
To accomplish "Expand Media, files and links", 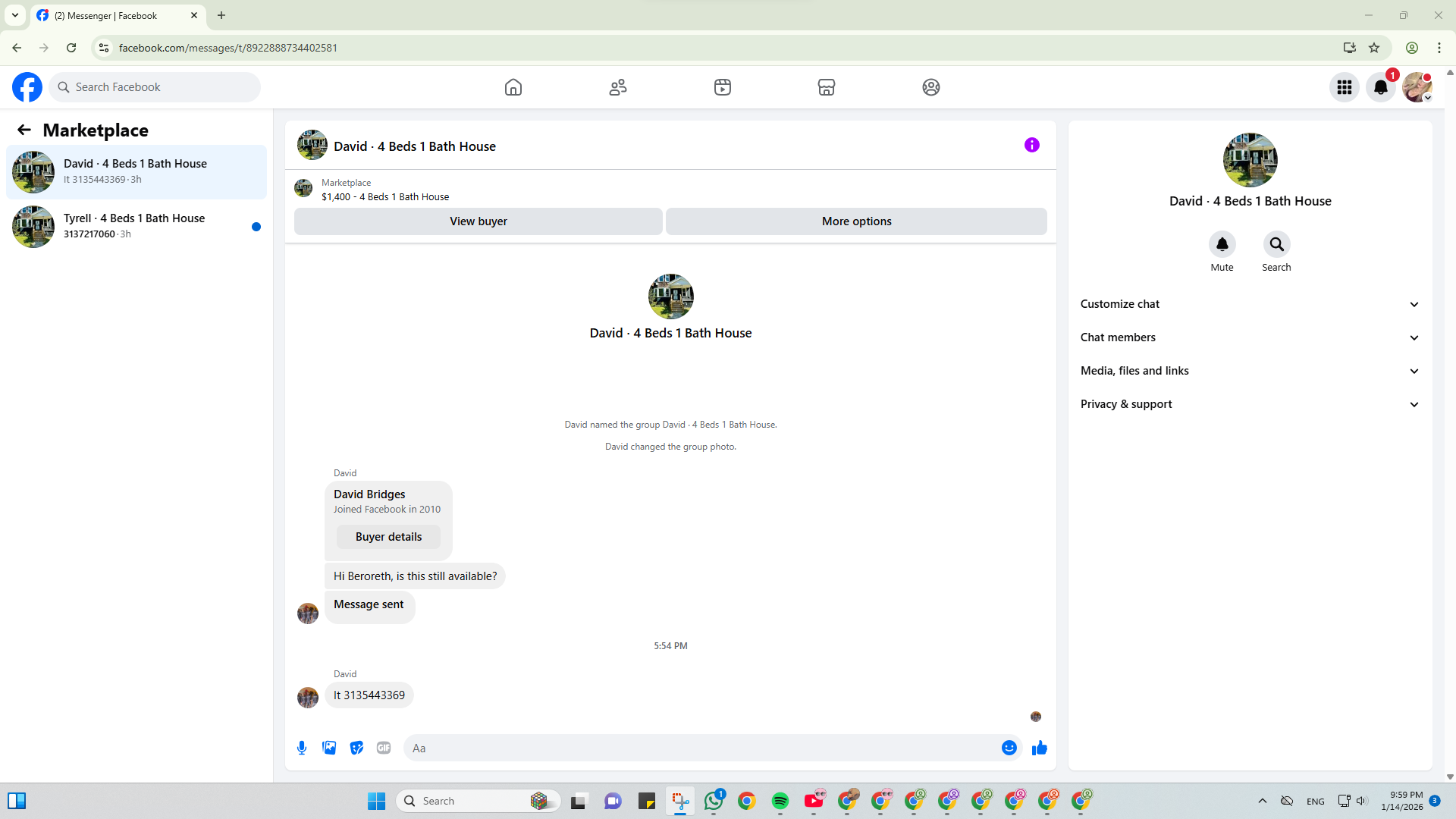I will 1249,371.
